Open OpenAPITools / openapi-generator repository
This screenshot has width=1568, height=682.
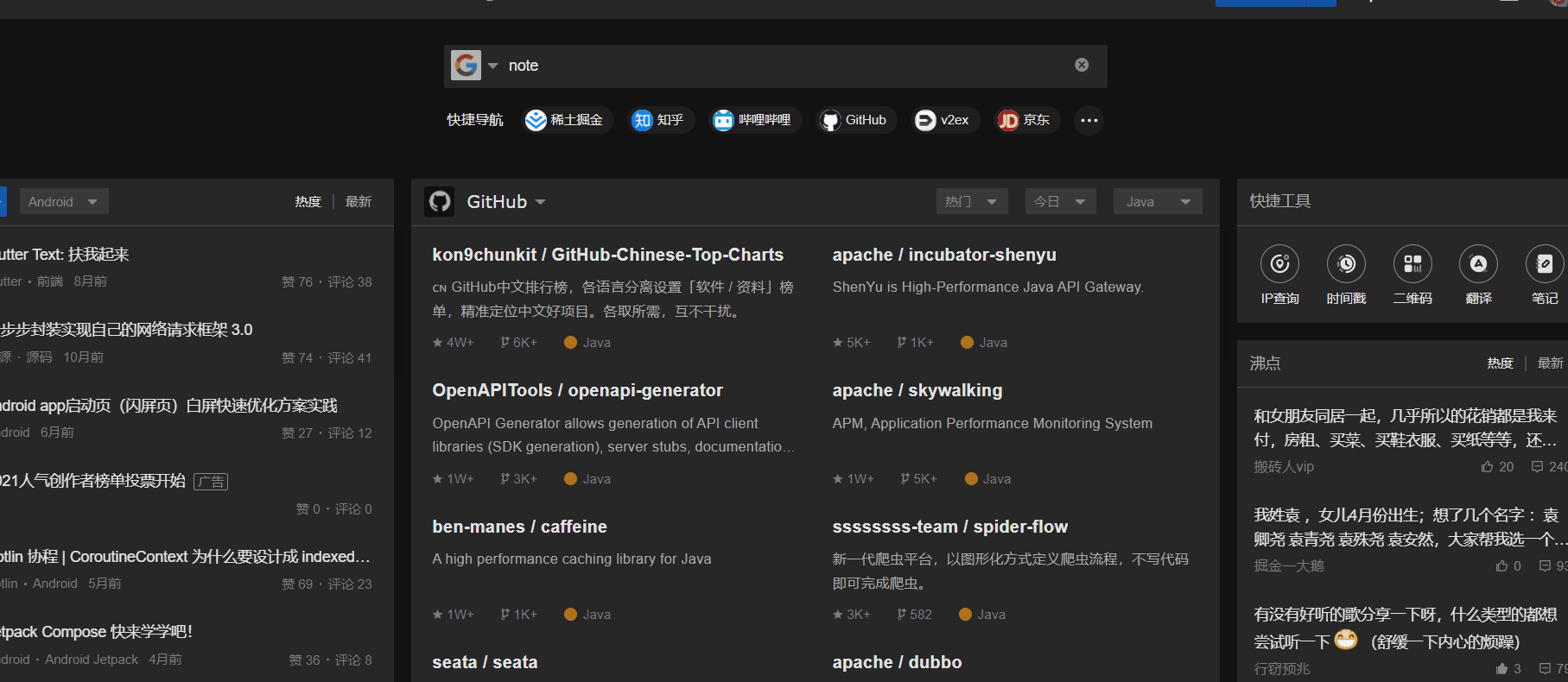coord(578,390)
